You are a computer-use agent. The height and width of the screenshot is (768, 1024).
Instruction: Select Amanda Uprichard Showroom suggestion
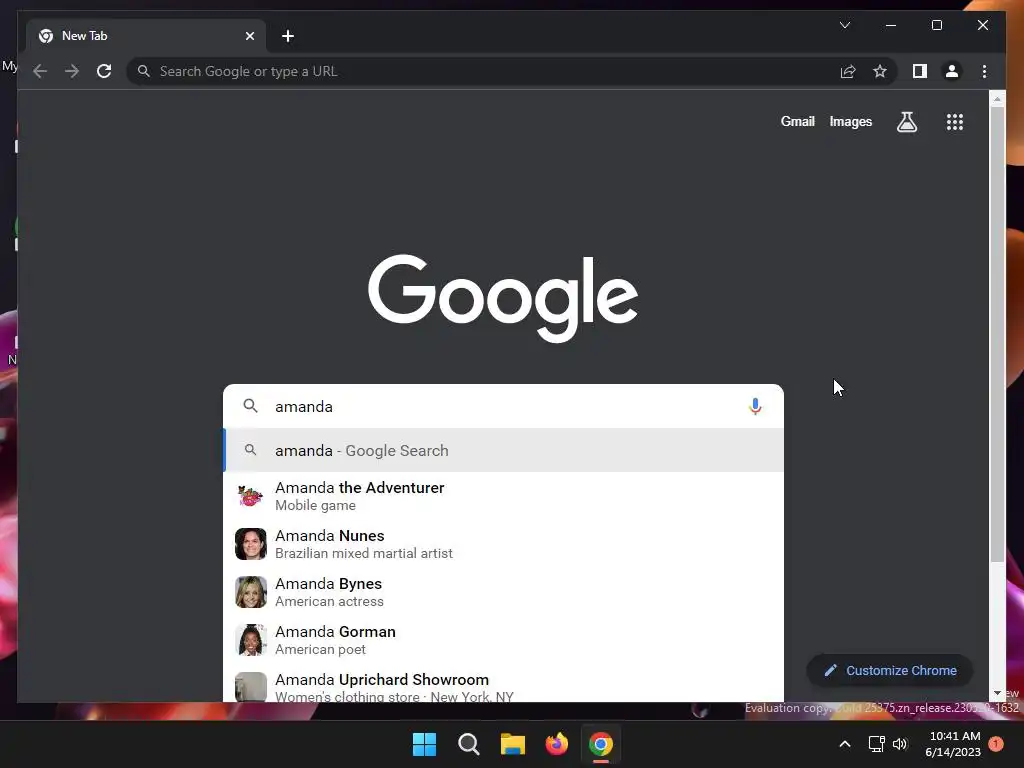503,684
